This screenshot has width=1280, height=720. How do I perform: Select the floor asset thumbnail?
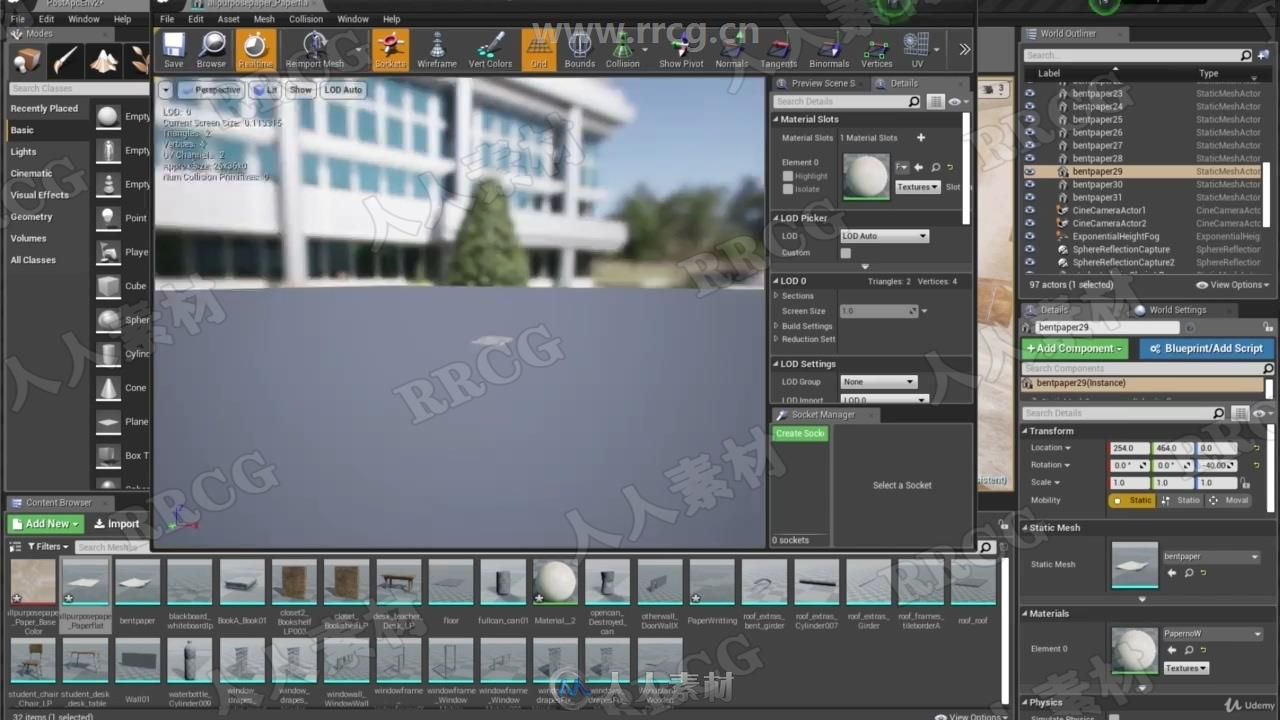(451, 582)
